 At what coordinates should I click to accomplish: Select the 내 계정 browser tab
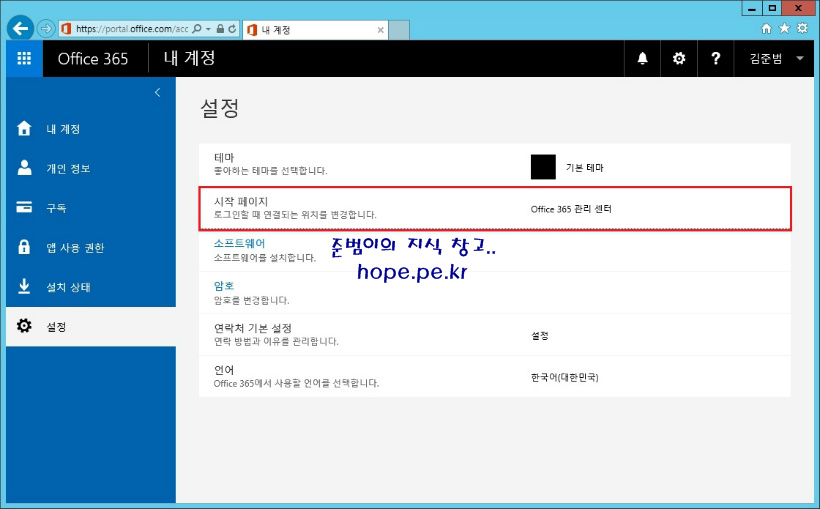point(315,30)
